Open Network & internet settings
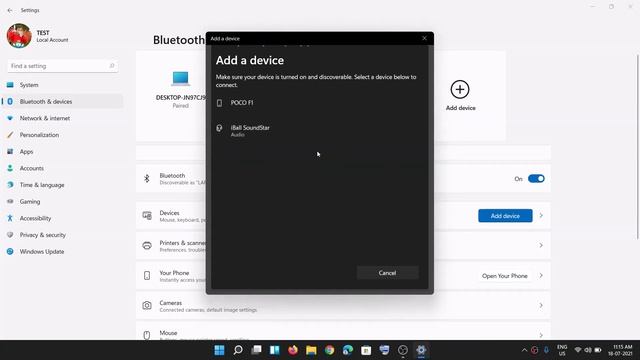The width and height of the screenshot is (640, 360). tap(62, 118)
